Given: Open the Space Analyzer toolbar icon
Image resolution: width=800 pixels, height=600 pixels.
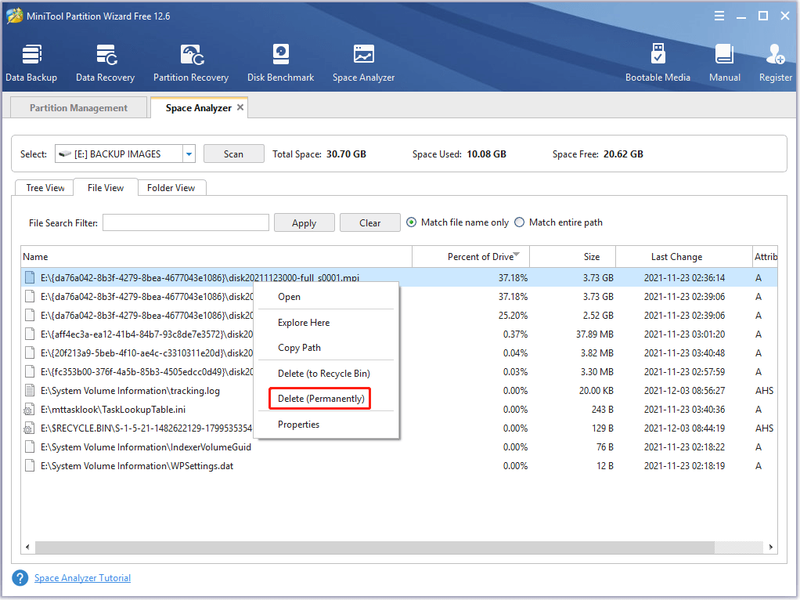Looking at the screenshot, I should tap(363, 63).
